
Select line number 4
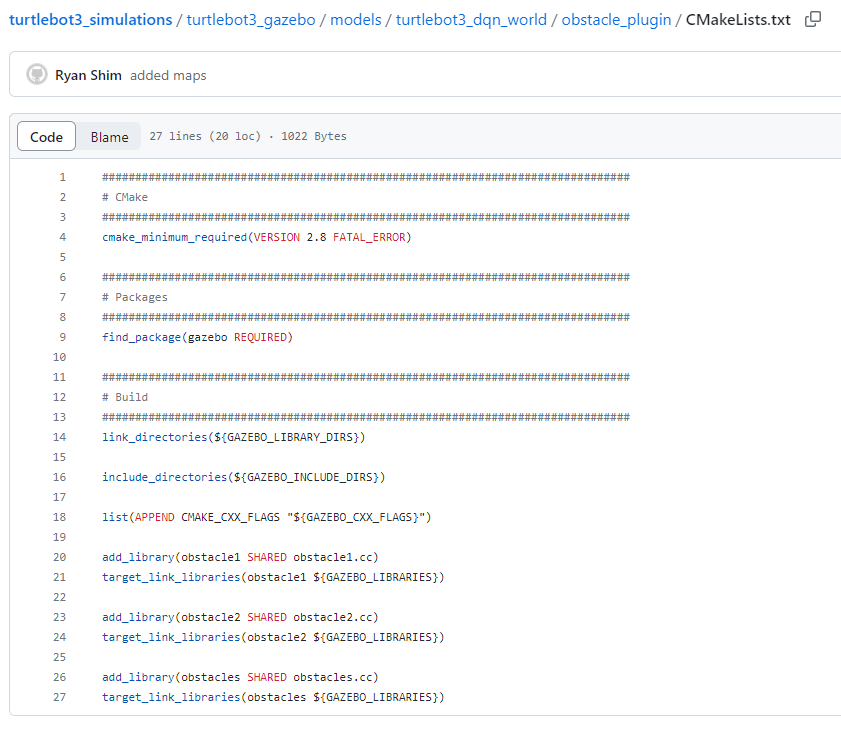click(63, 237)
